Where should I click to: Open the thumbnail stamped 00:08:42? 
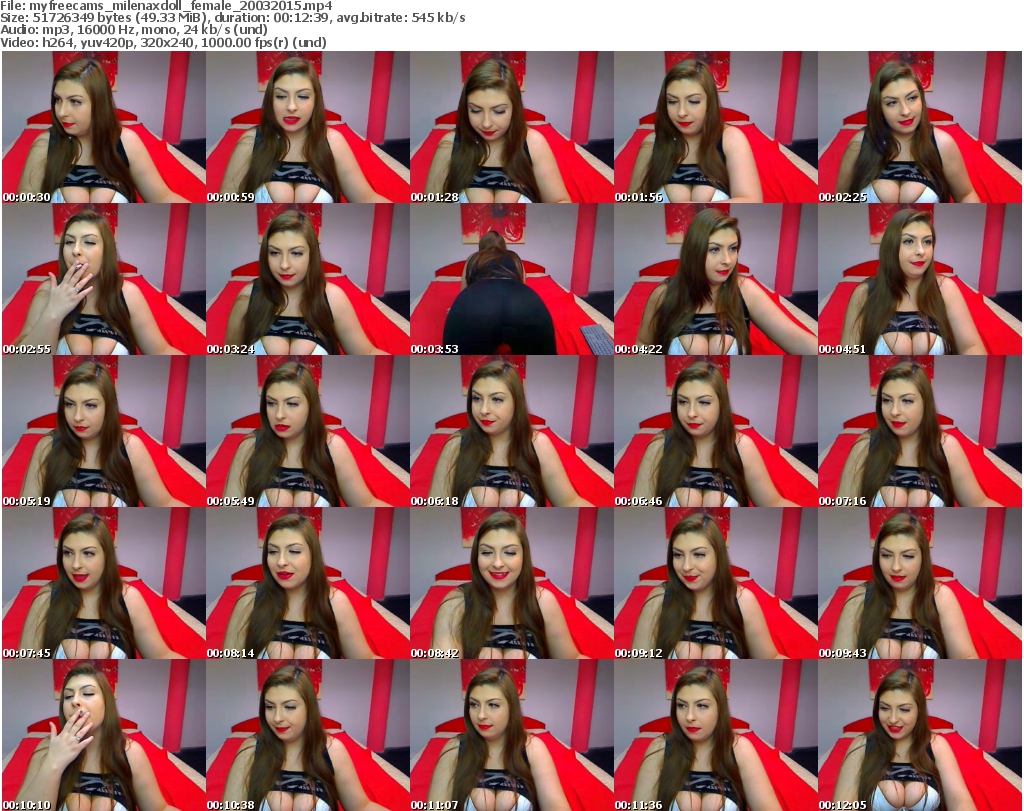tap(512, 583)
